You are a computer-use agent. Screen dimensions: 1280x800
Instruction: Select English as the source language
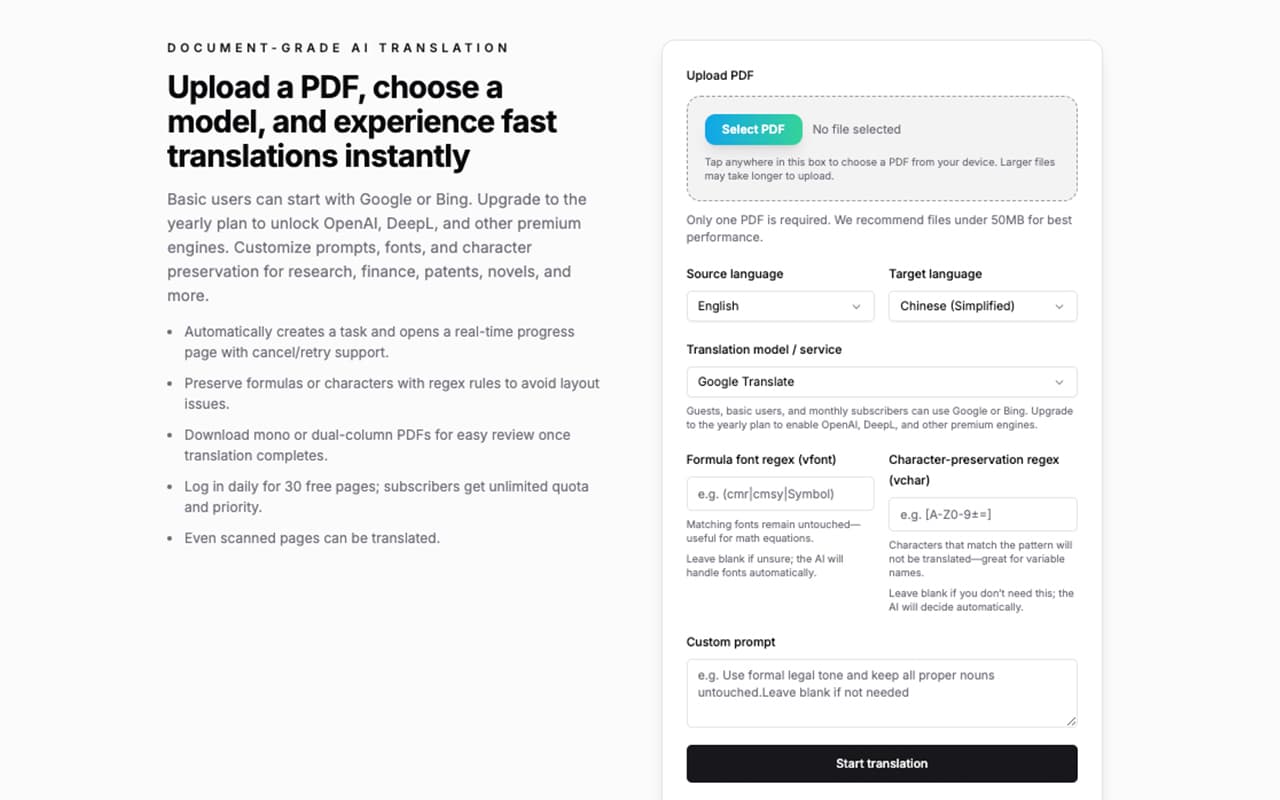click(x=780, y=306)
